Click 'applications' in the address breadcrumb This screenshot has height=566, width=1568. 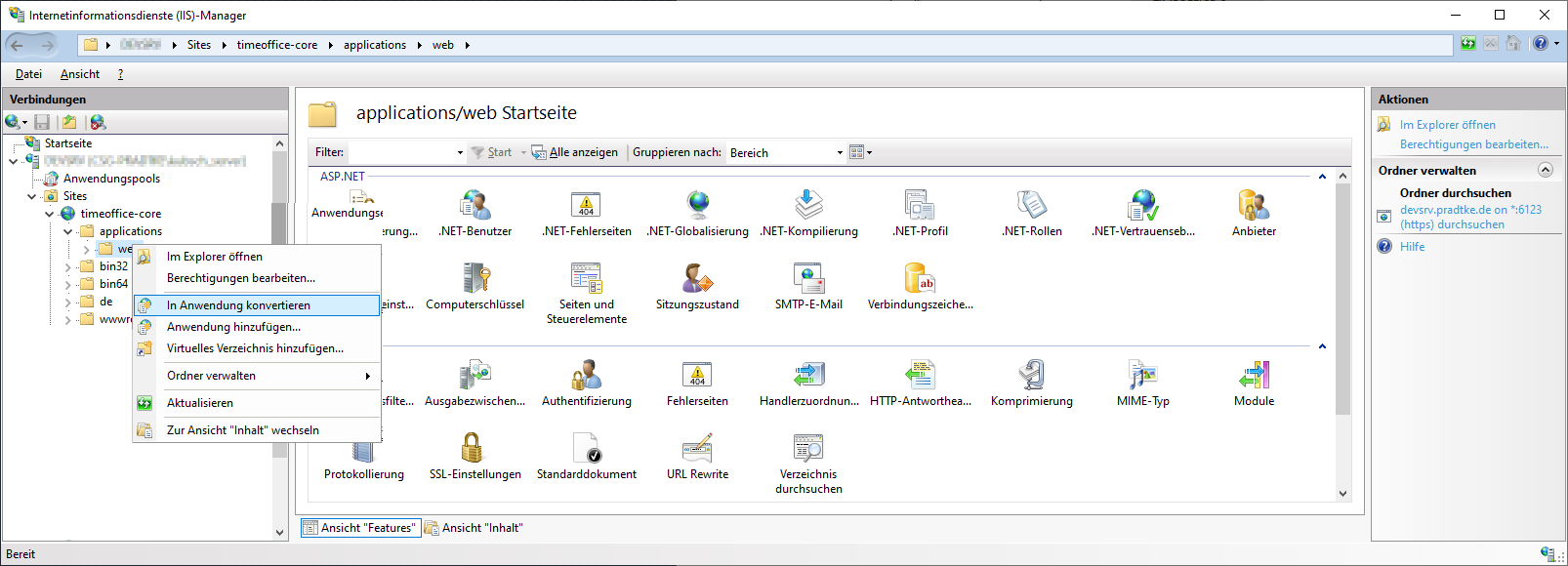(374, 45)
